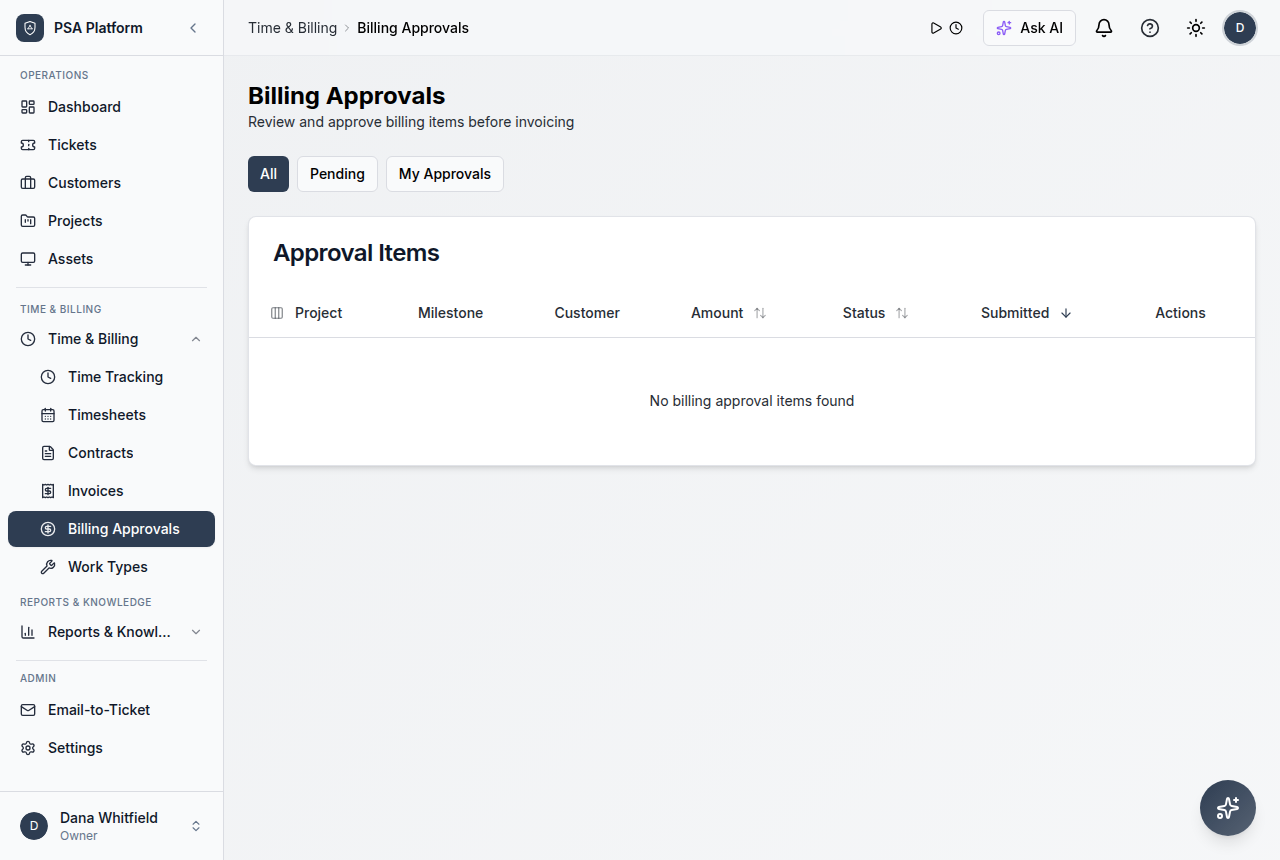
Task: Click the Milestone column header
Action: [450, 313]
